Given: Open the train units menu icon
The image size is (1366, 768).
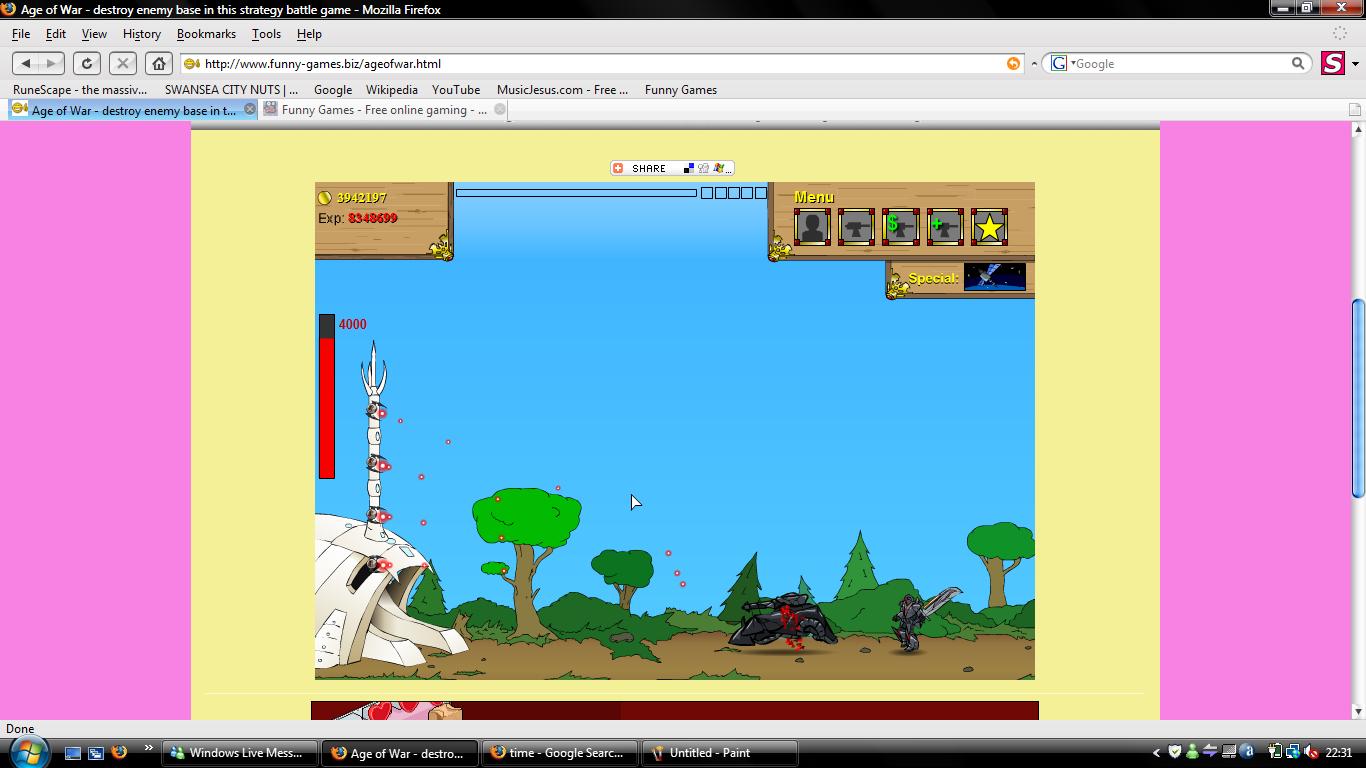Looking at the screenshot, I should [x=812, y=227].
